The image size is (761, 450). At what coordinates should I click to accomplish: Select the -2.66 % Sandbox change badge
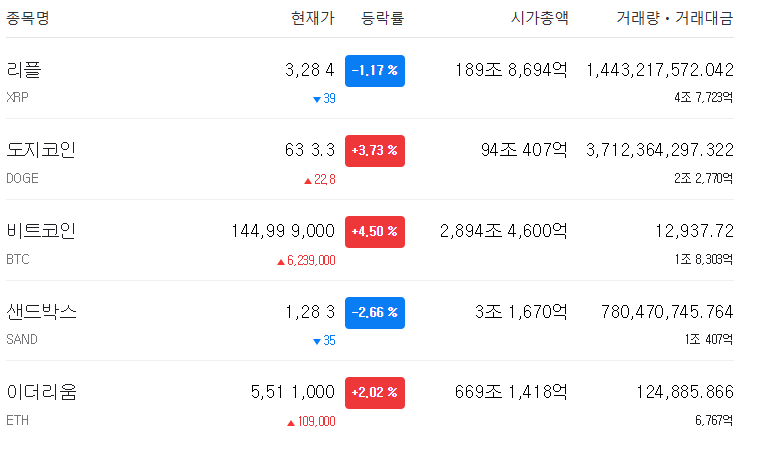375,313
